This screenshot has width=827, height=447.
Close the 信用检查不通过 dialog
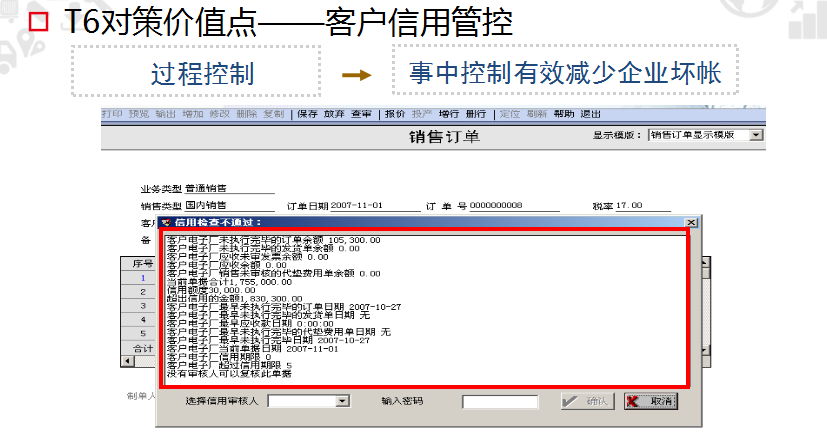click(x=691, y=222)
